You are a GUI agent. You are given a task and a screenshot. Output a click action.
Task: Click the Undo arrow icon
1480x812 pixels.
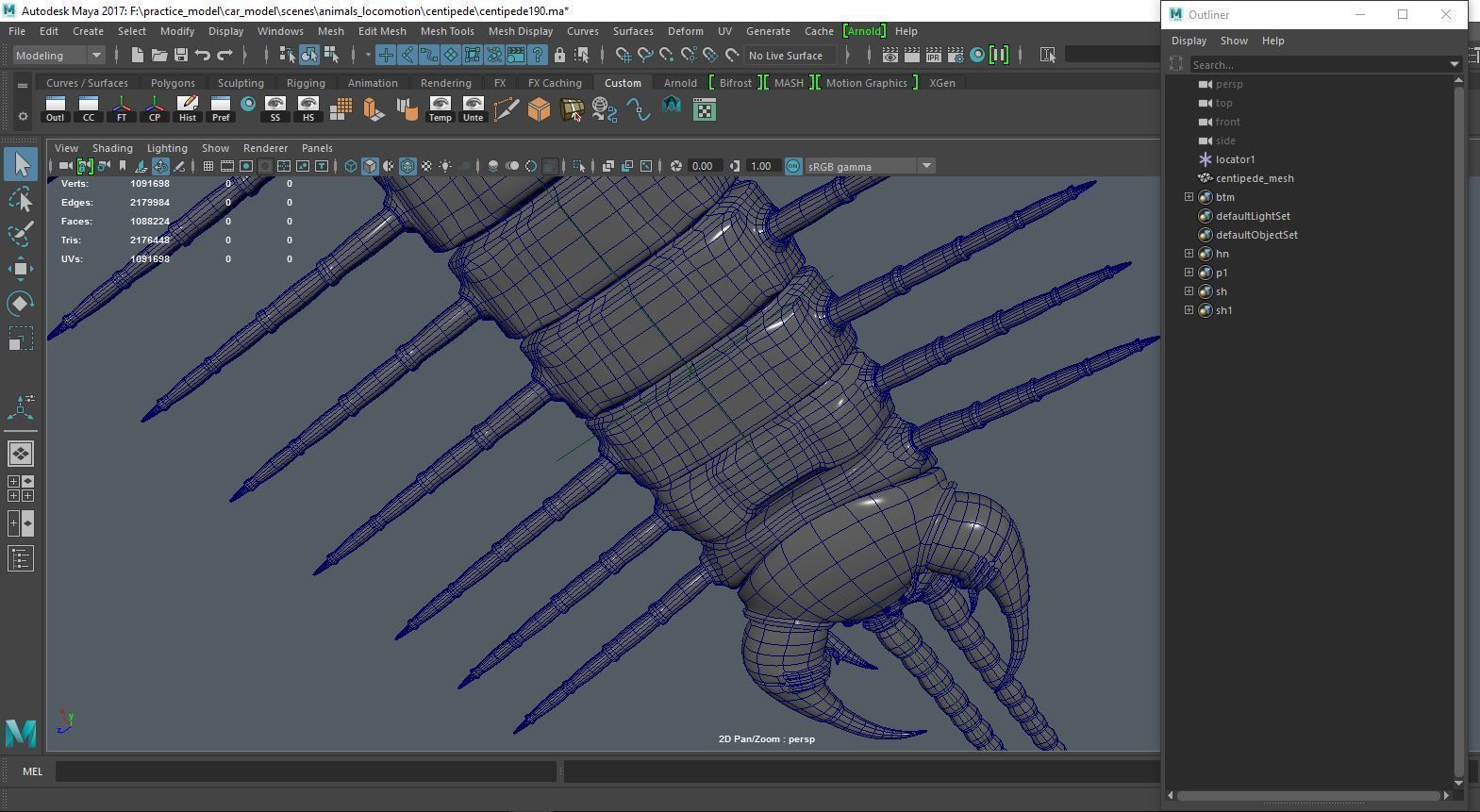[x=203, y=55]
